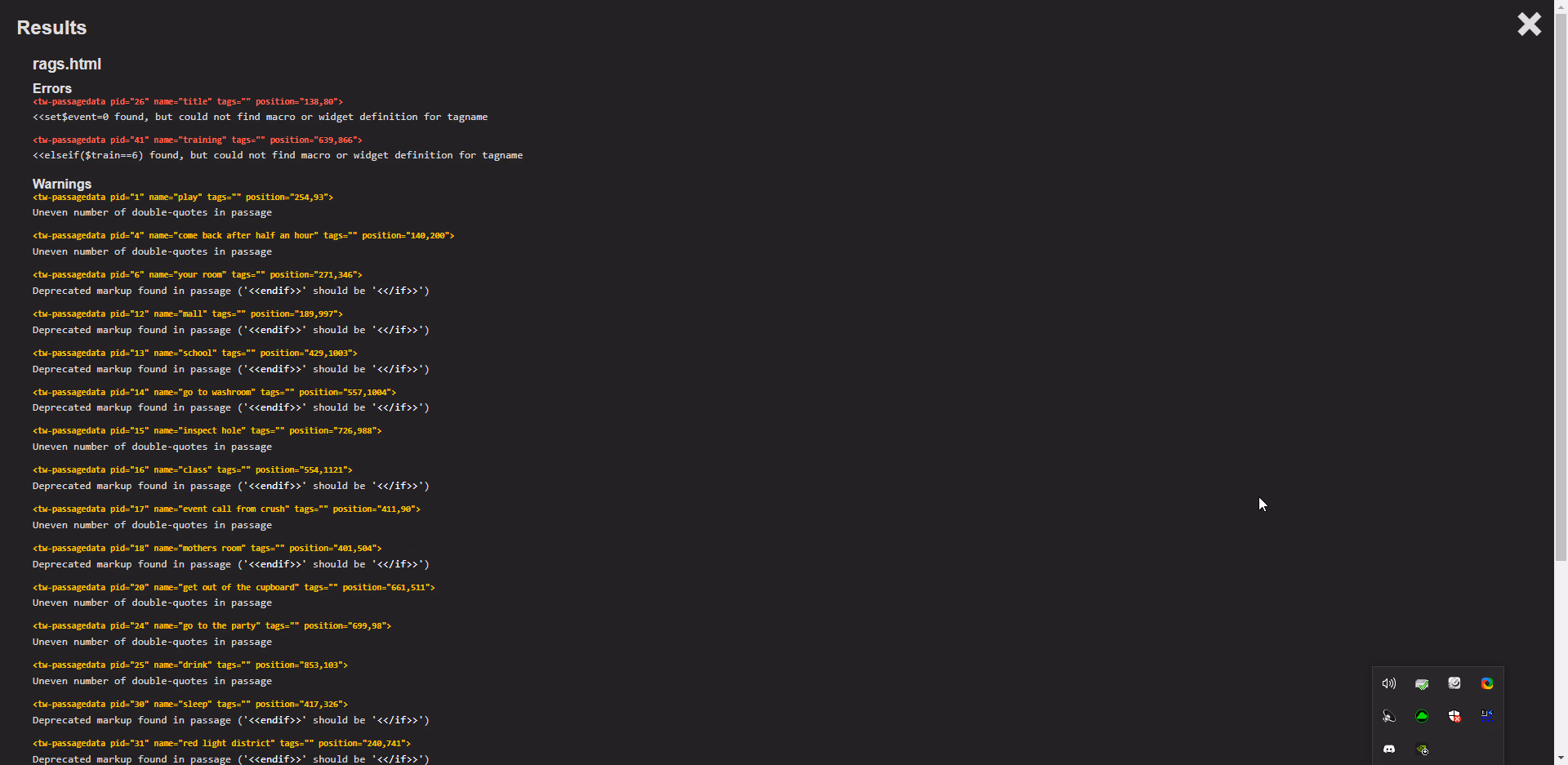Click the scrollbar up arrow
The width and height of the screenshot is (1568, 765).
1561,7
